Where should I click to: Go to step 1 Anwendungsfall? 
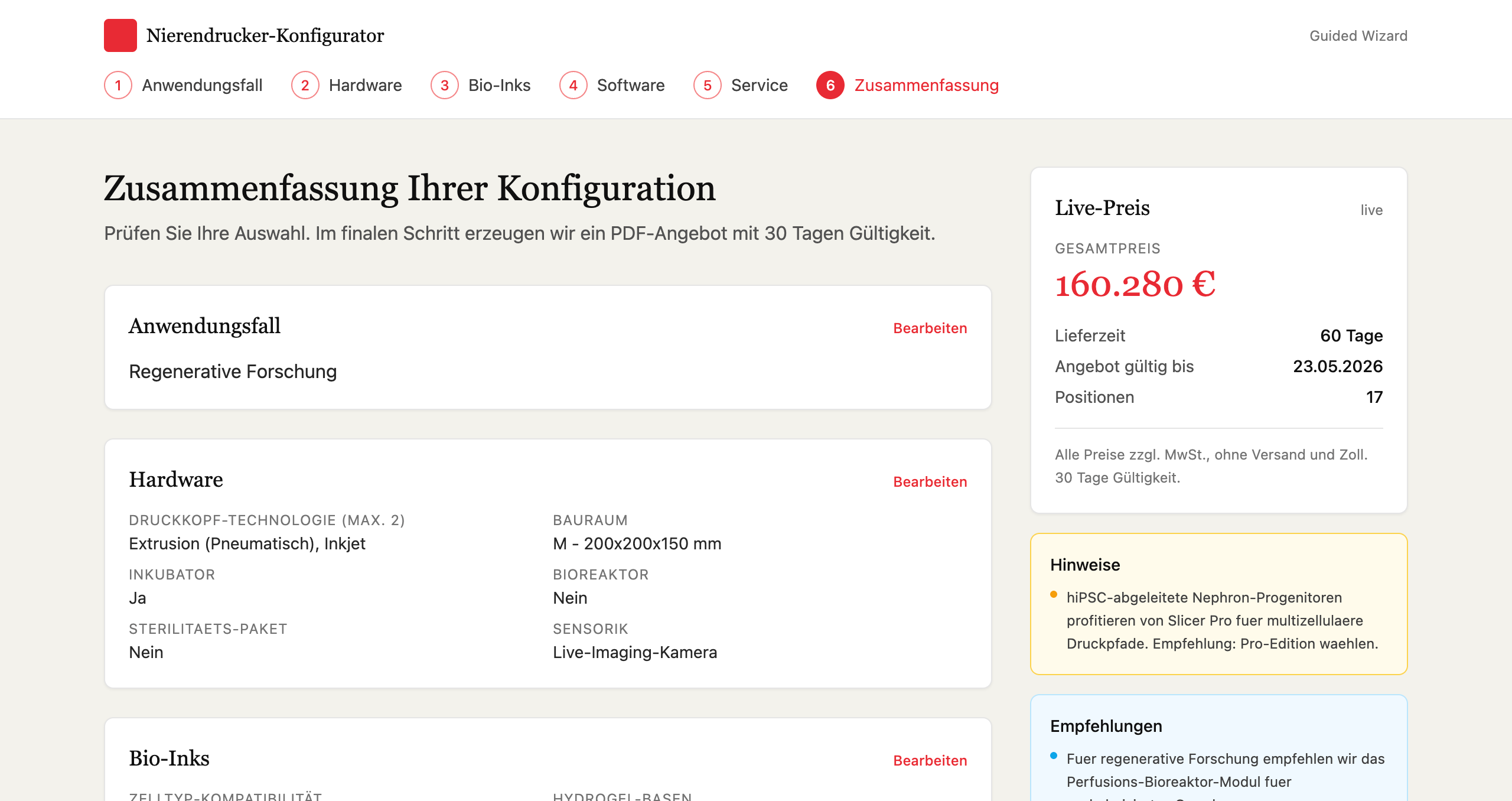183,85
